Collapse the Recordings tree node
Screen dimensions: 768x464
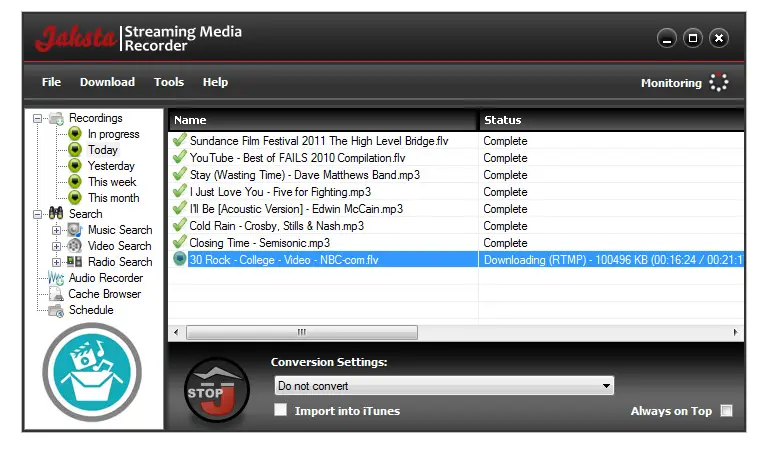coord(37,118)
